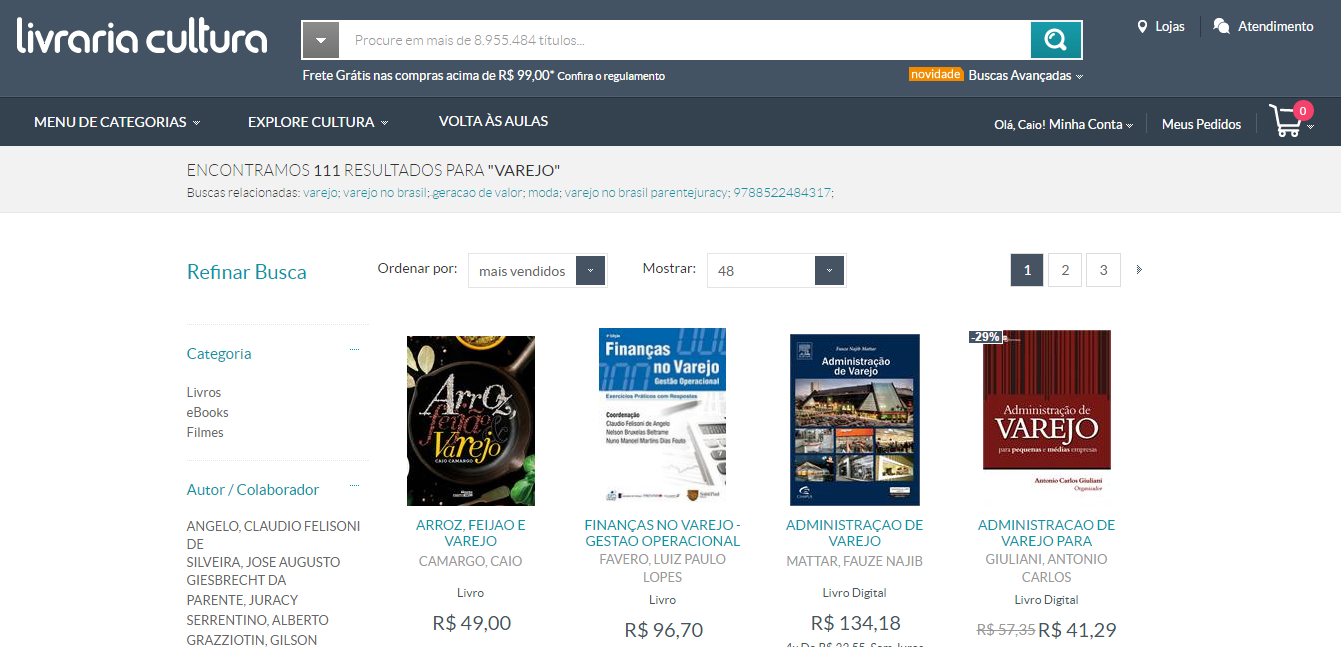Open the Ordenar por dropdown
The height and width of the screenshot is (647, 1341).
[x=537, y=271]
